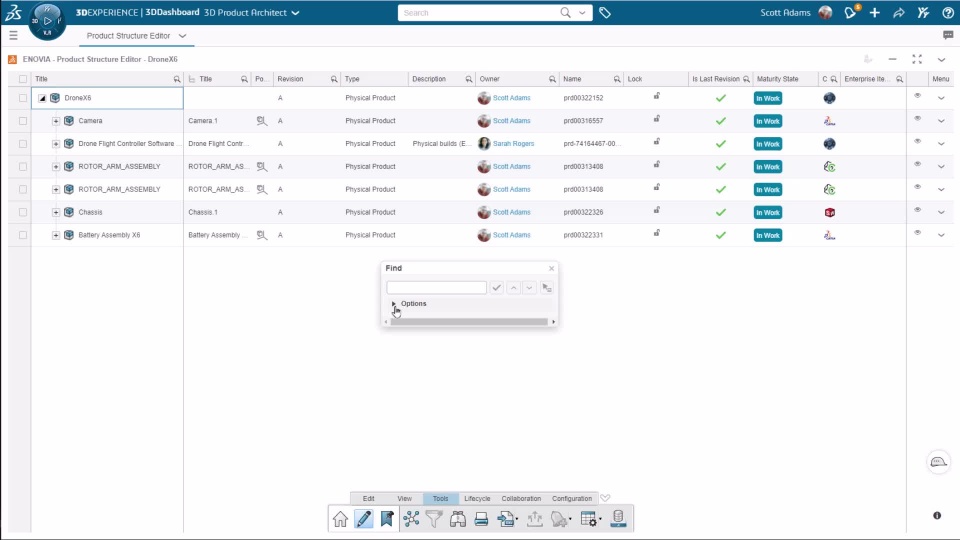Switch to the Configuration toolbar tab
960x540 pixels.
point(572,498)
